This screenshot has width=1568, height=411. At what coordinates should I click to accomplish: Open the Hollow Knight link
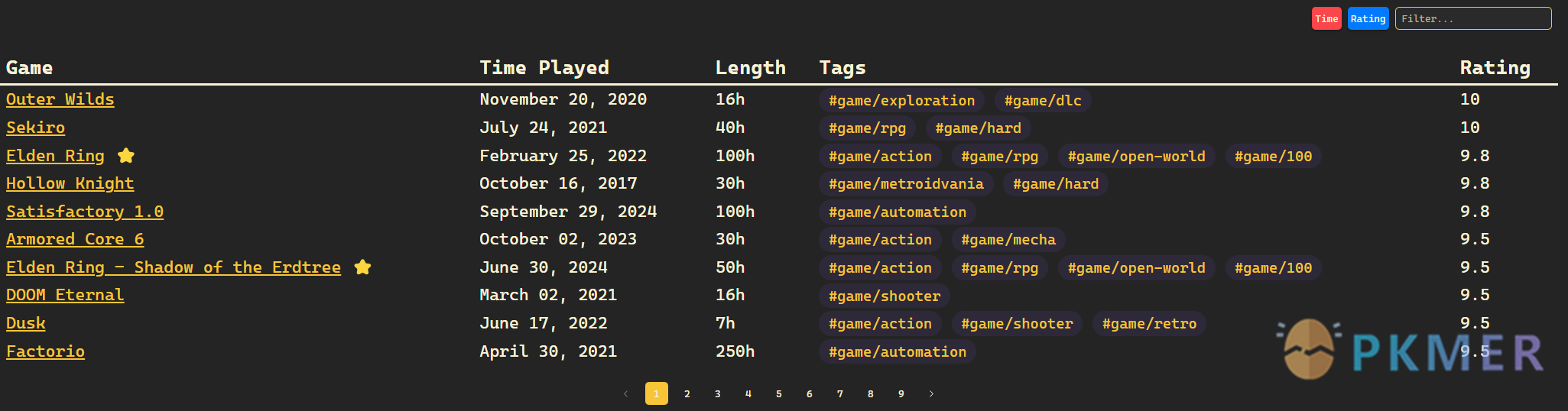pos(70,183)
